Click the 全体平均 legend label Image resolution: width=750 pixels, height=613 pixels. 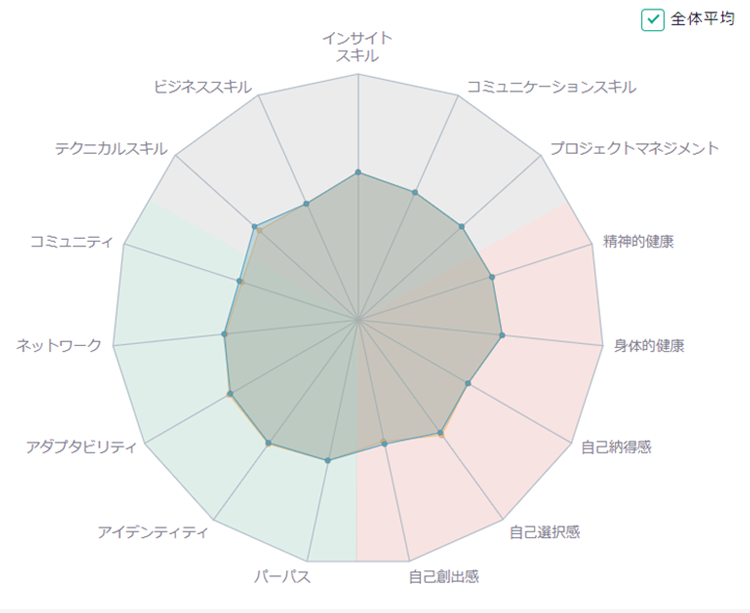coord(702,19)
